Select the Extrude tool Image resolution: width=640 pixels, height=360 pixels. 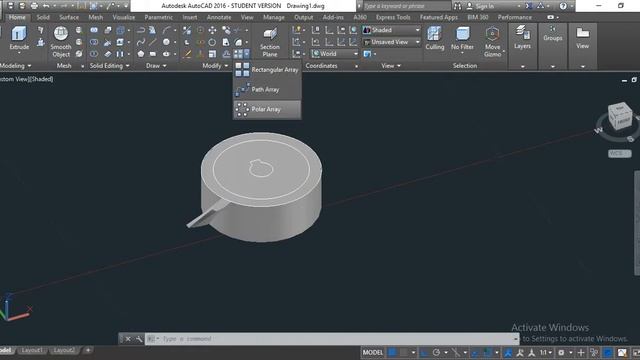tap(19, 38)
